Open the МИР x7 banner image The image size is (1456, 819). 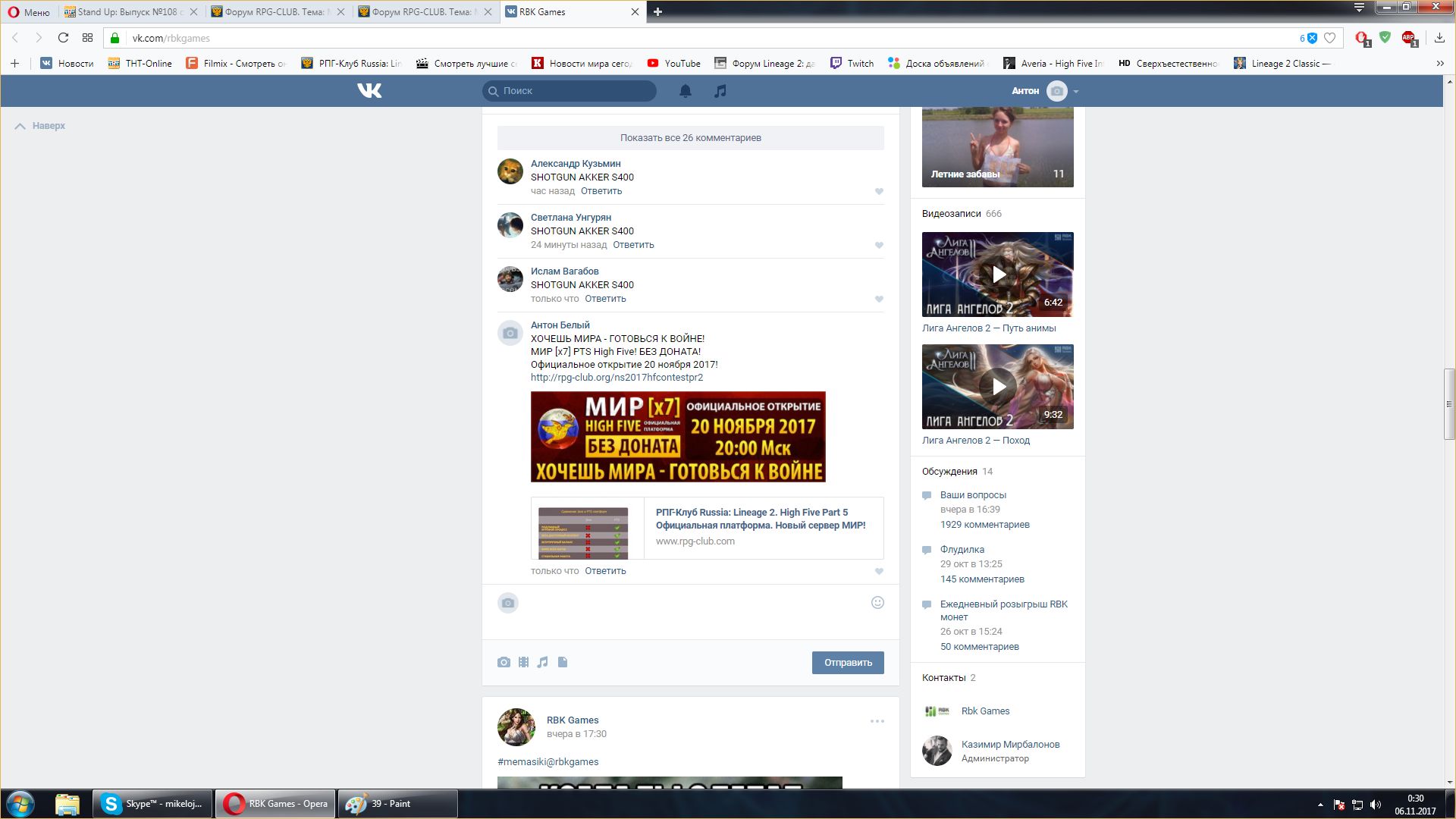click(x=678, y=437)
